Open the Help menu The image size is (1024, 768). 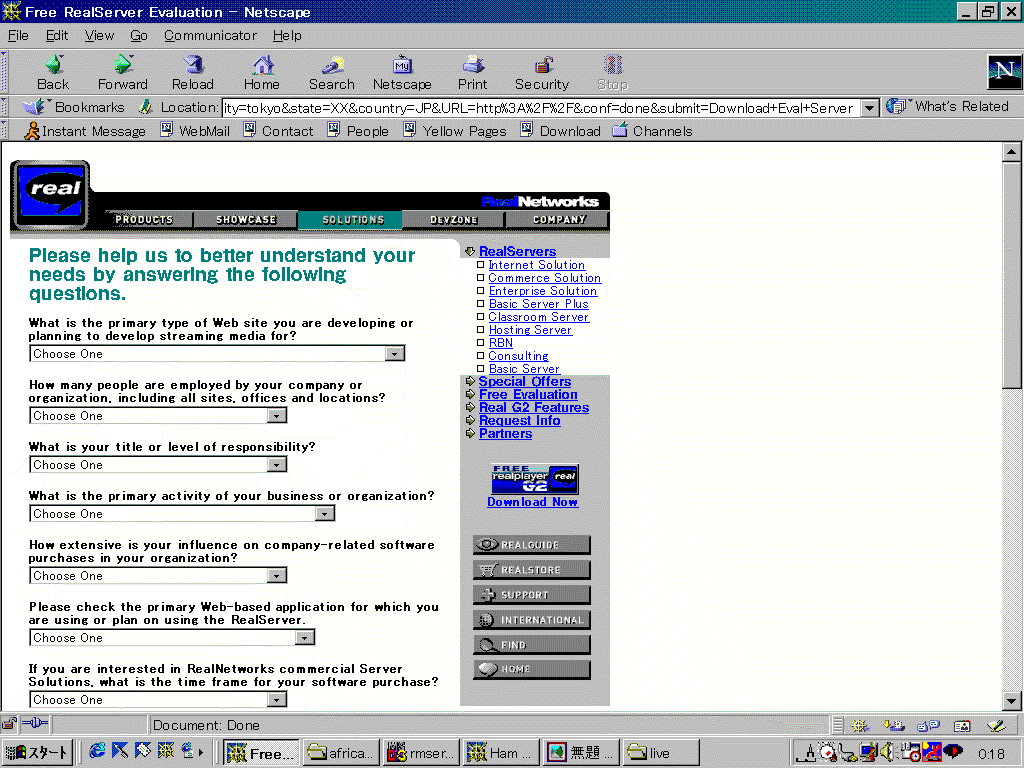(287, 36)
